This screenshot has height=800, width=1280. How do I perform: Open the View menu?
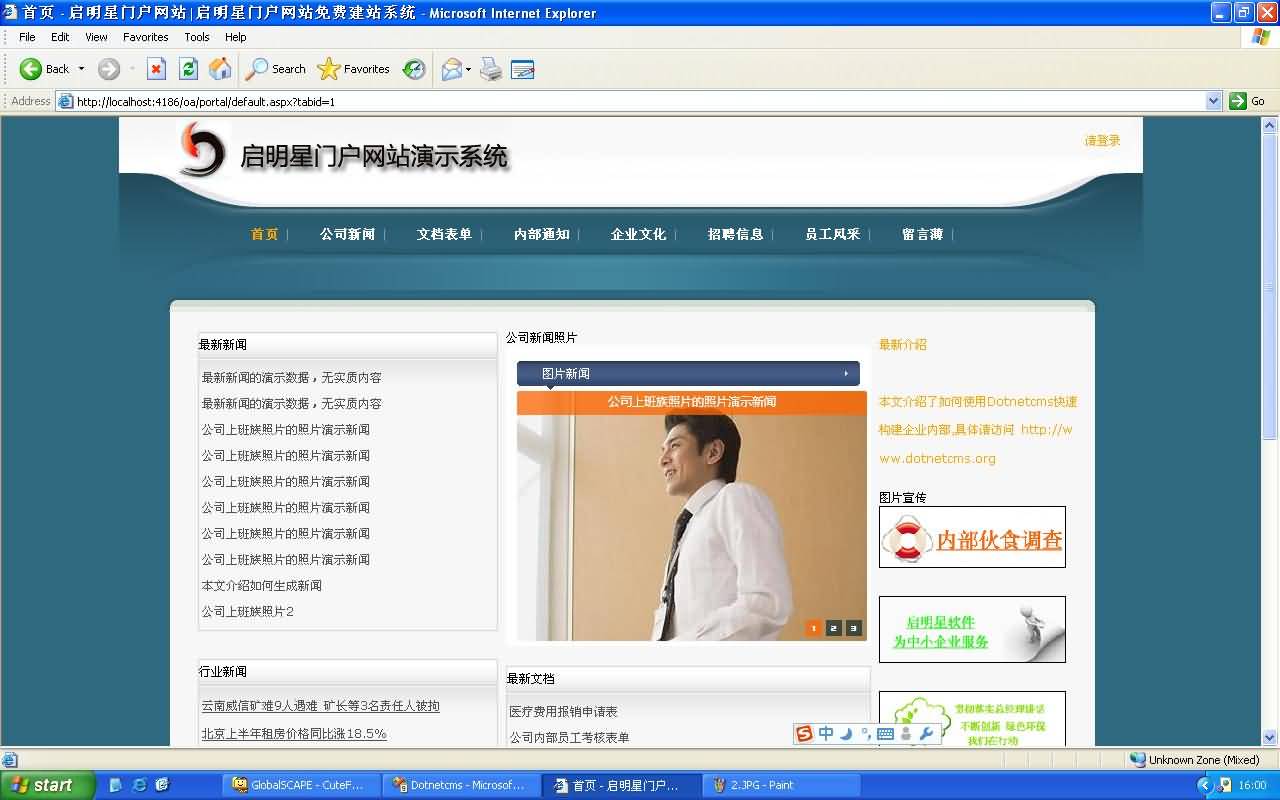(x=96, y=37)
